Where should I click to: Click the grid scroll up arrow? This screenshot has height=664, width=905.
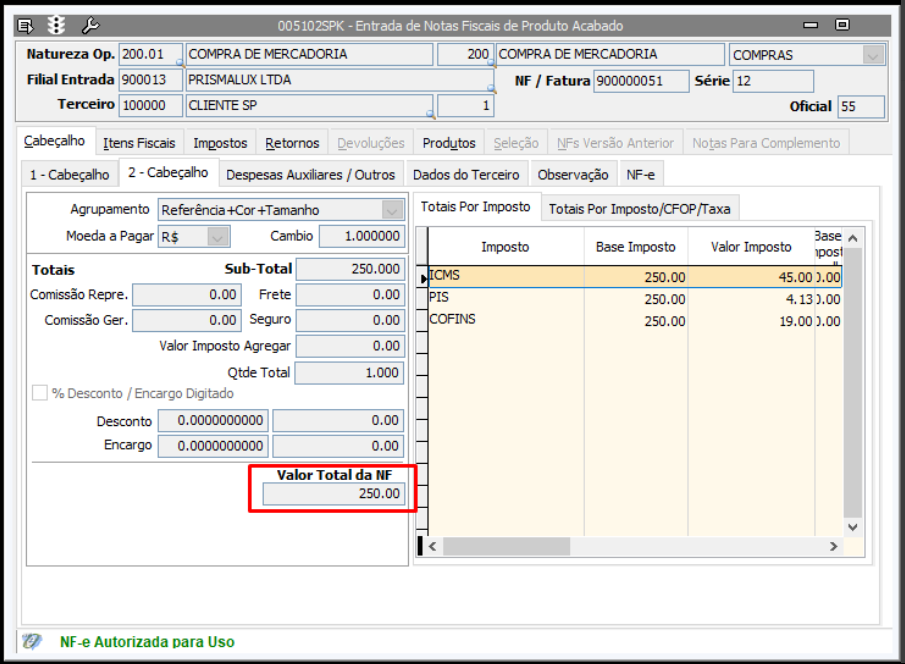tap(853, 238)
